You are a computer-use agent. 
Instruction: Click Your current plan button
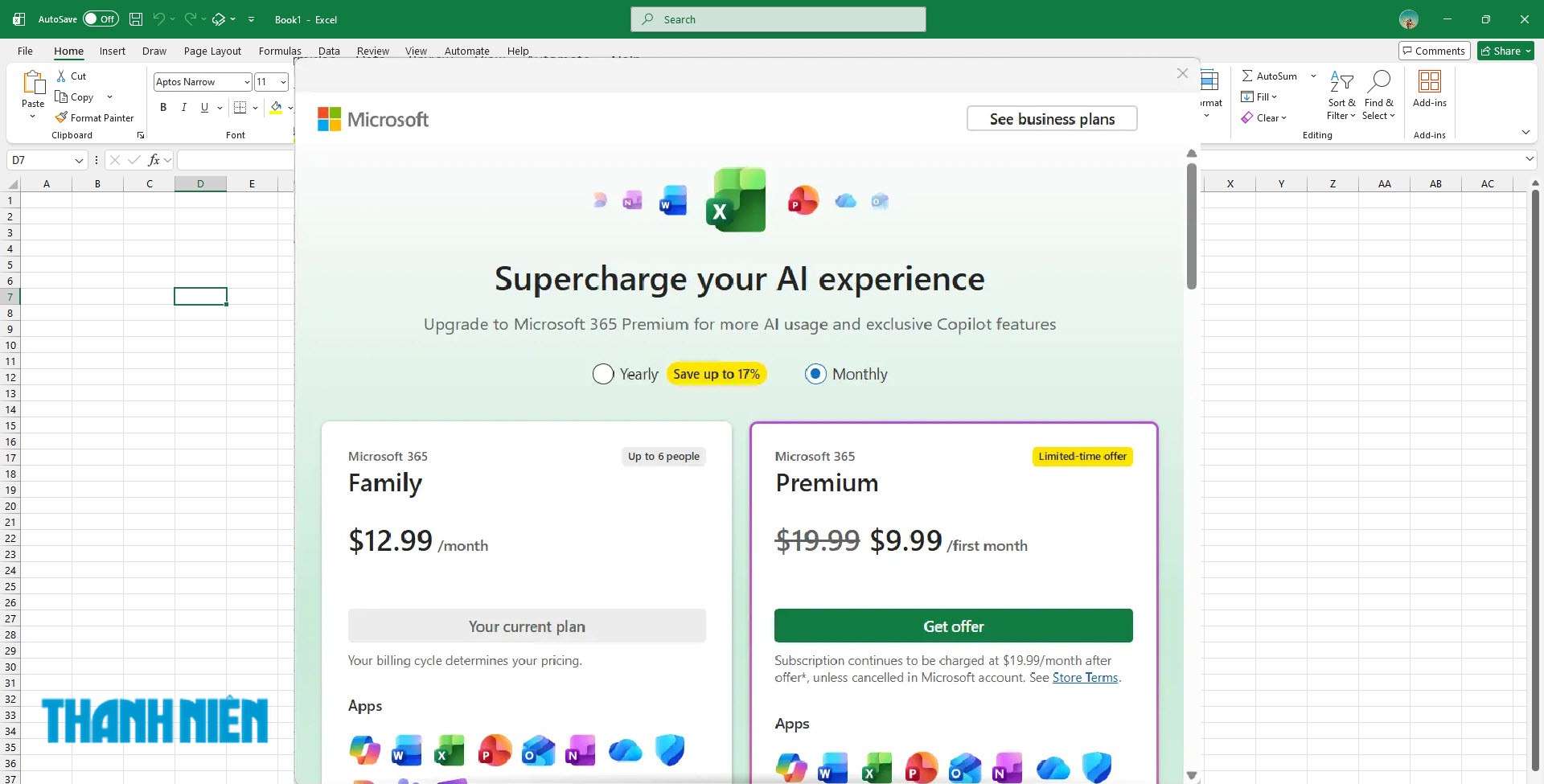(x=527, y=626)
